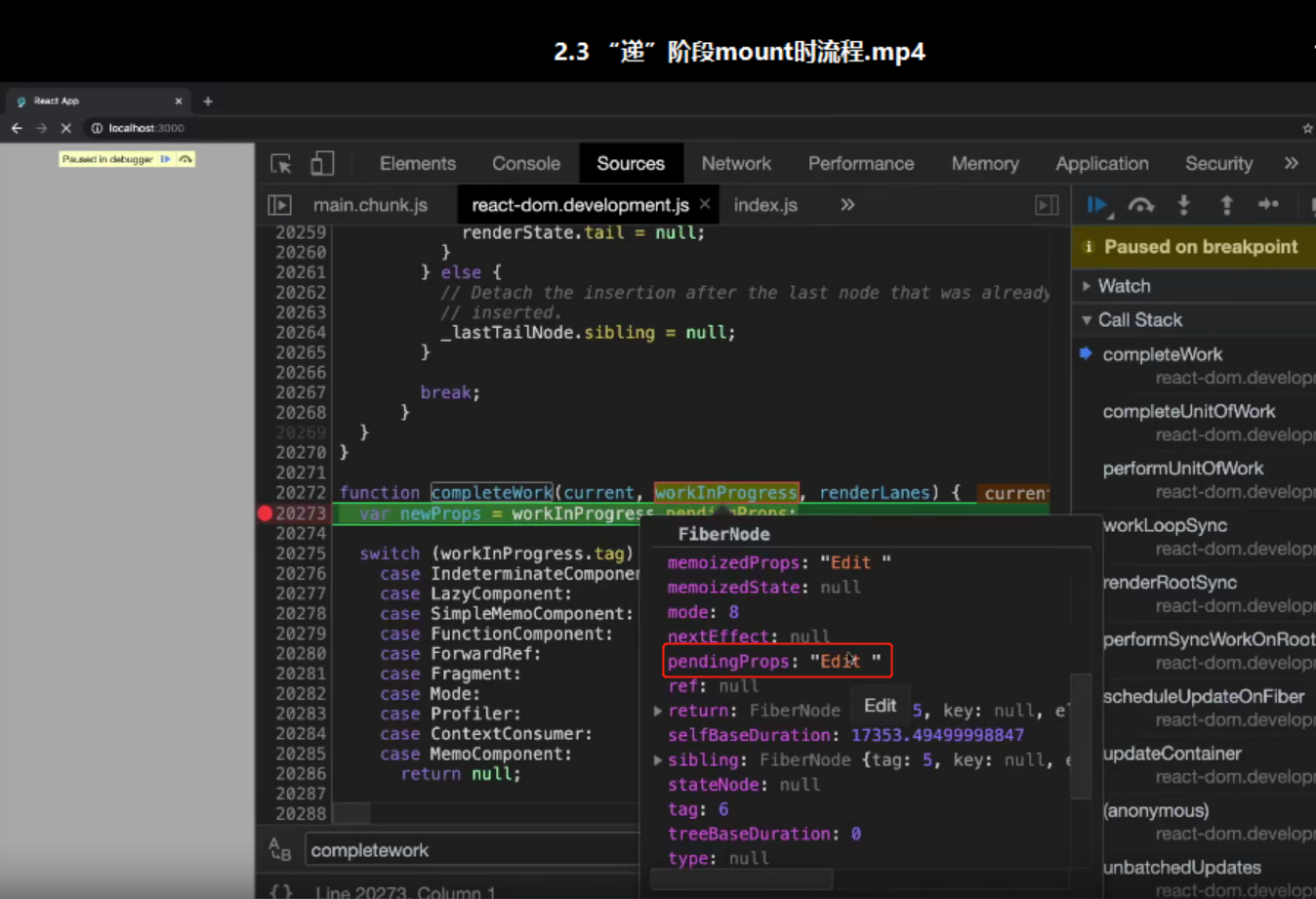
Task: Step over from Paused in debugger overlay
Action: click(185, 159)
